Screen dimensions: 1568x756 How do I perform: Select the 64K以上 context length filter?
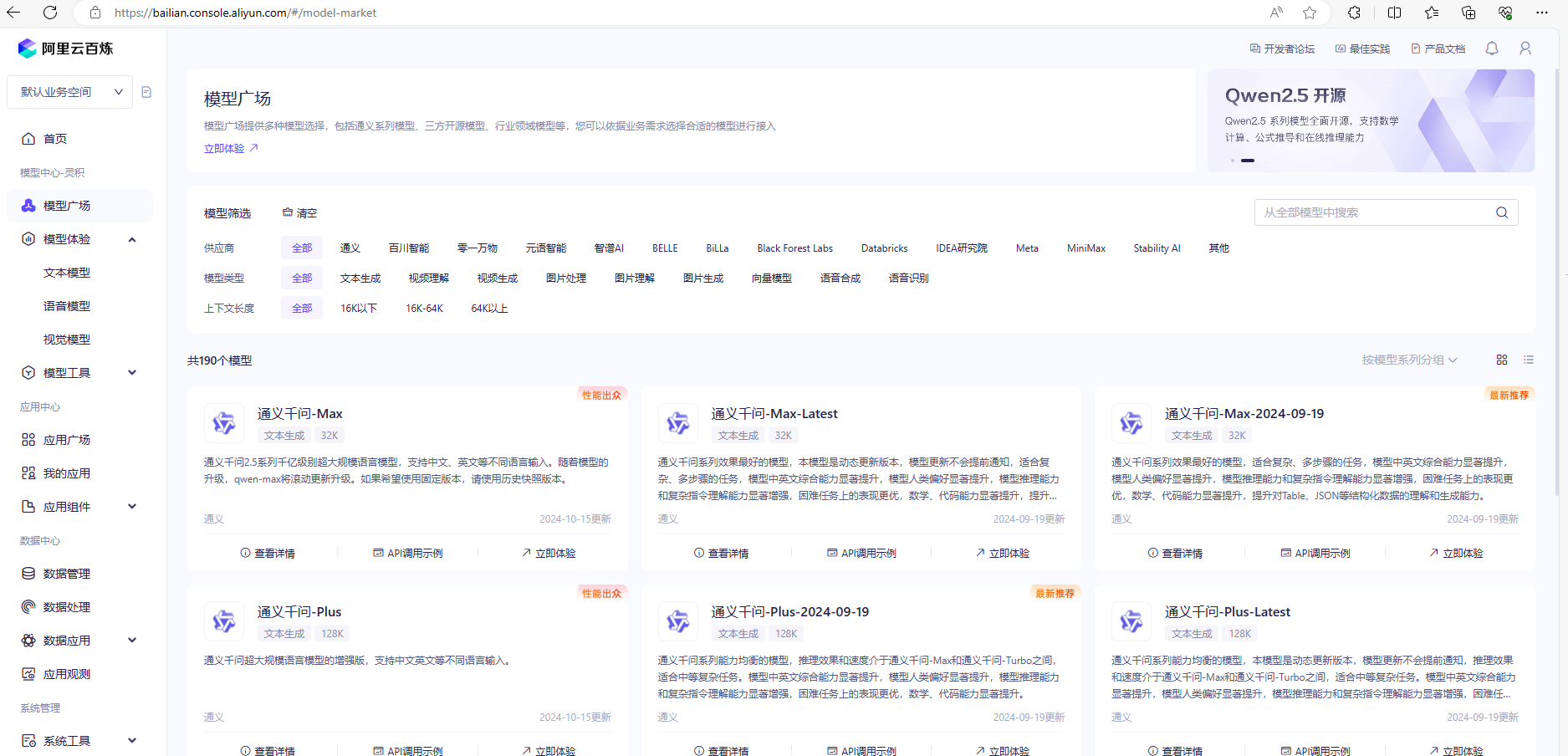489,309
